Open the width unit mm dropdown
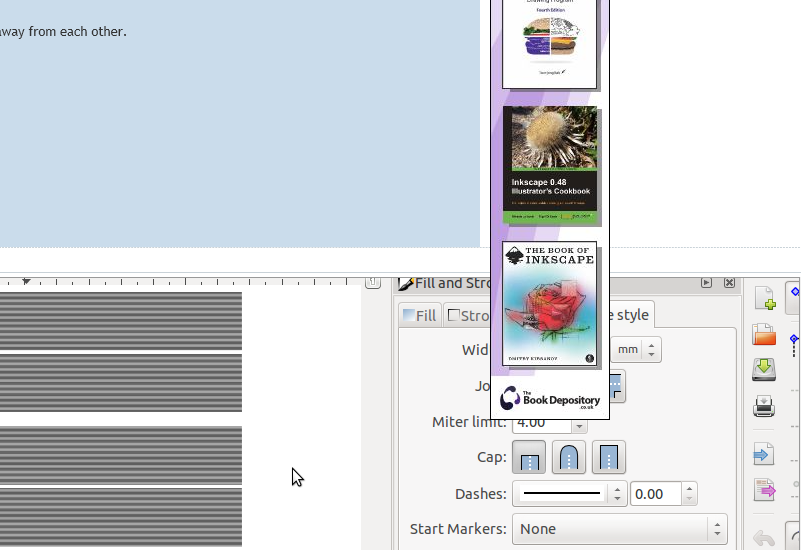 637,350
